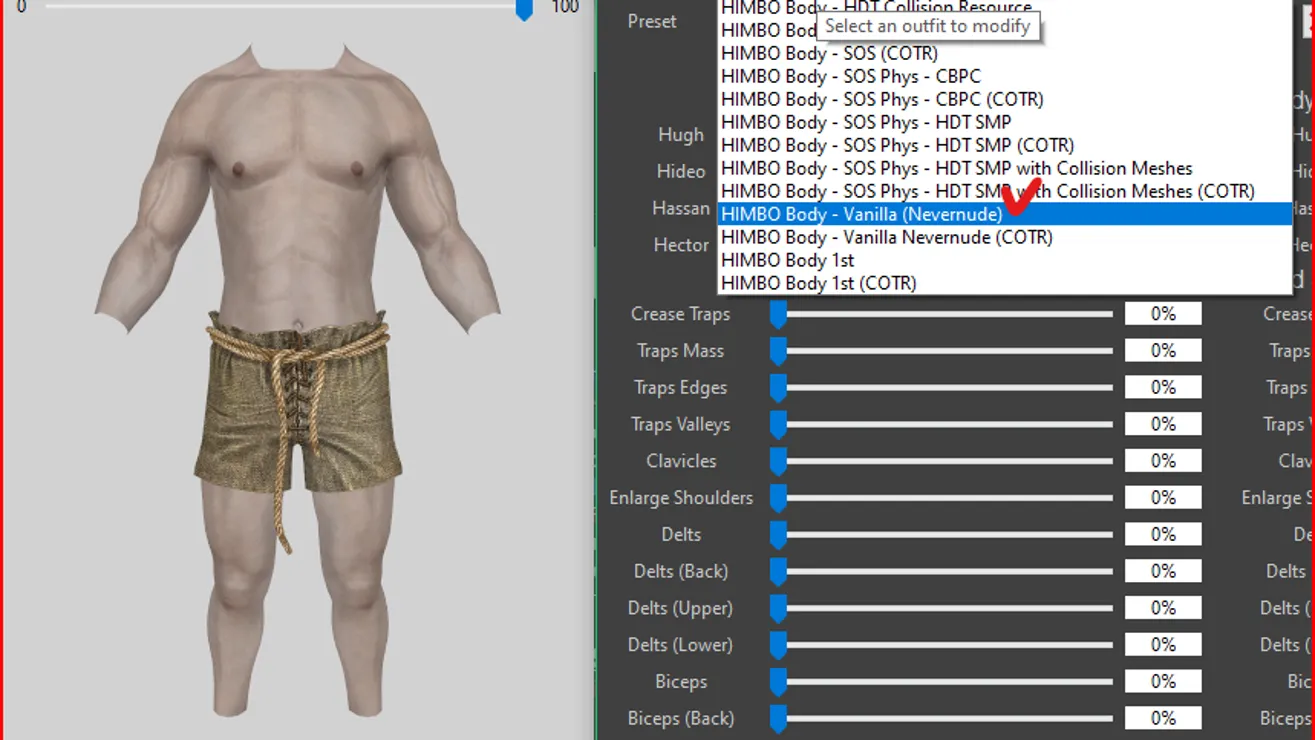Image resolution: width=1315 pixels, height=740 pixels.
Task: Click the Clavicles percentage input field
Action: coord(1162,461)
